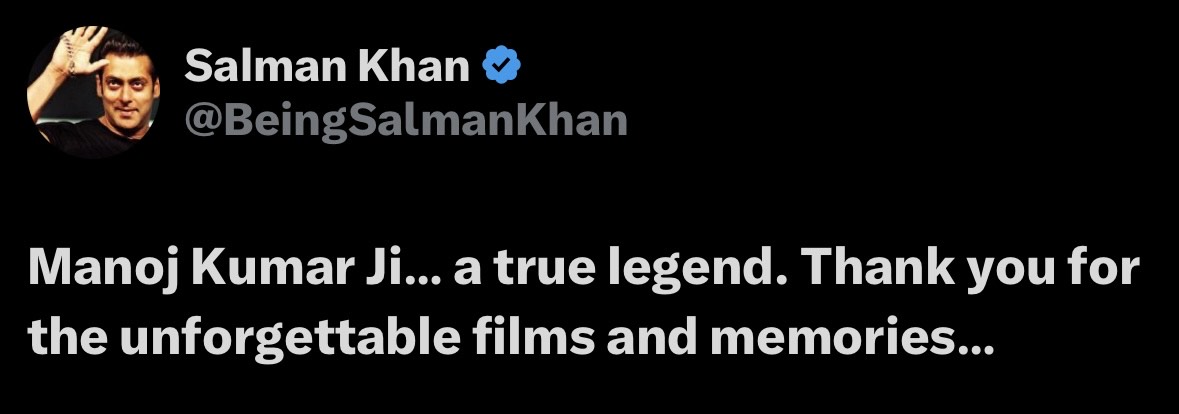Screen dimensions: 1179x414
Task: Open the @BeingSalmanKhan handle link
Action: 406,119
